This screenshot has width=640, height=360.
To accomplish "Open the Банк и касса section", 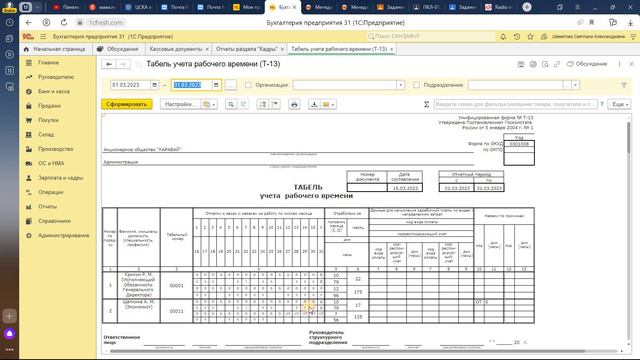I will pos(53,91).
